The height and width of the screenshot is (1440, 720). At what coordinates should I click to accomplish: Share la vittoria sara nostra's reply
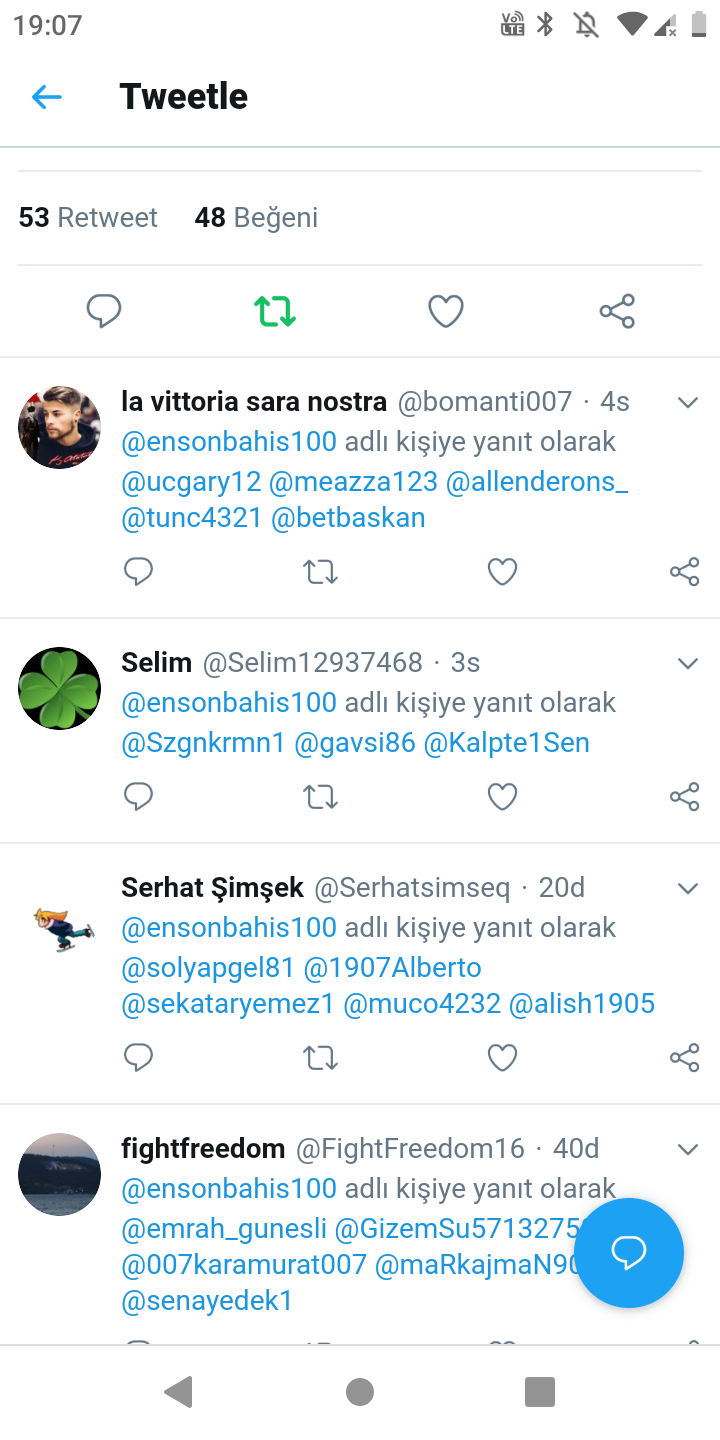pyautogui.click(x=685, y=572)
